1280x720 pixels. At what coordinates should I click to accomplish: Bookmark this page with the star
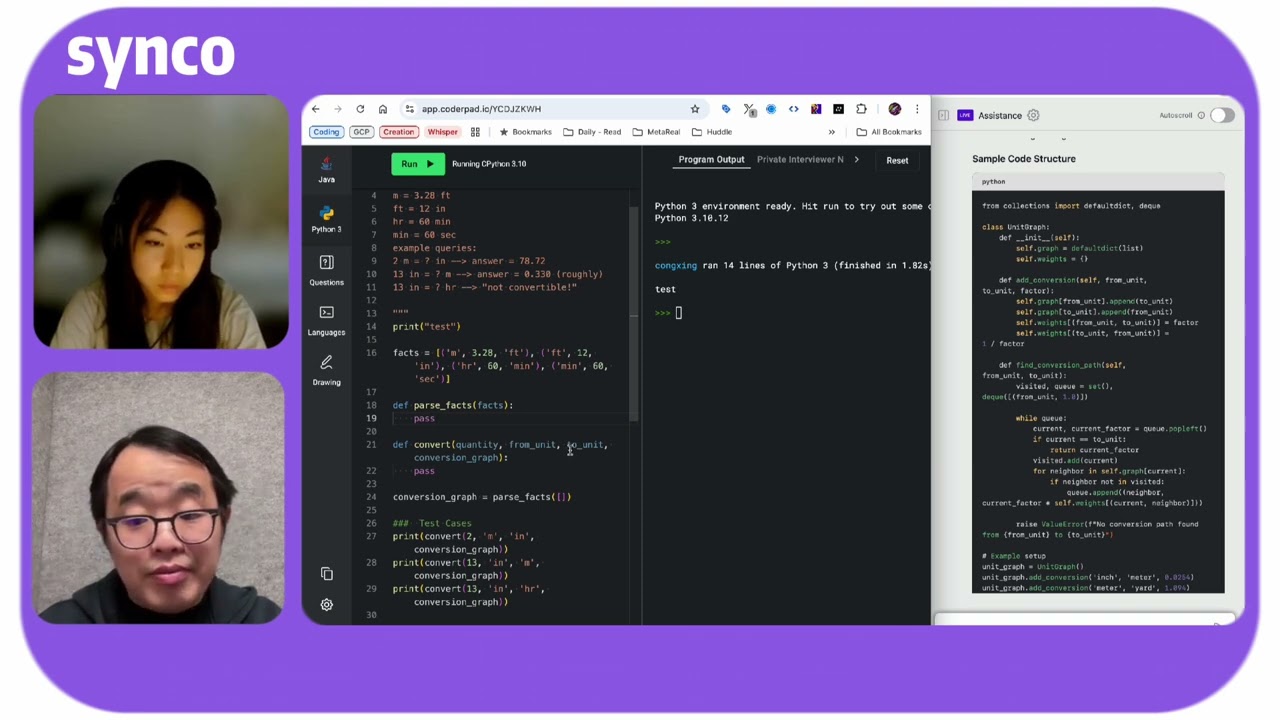pyautogui.click(x=695, y=109)
